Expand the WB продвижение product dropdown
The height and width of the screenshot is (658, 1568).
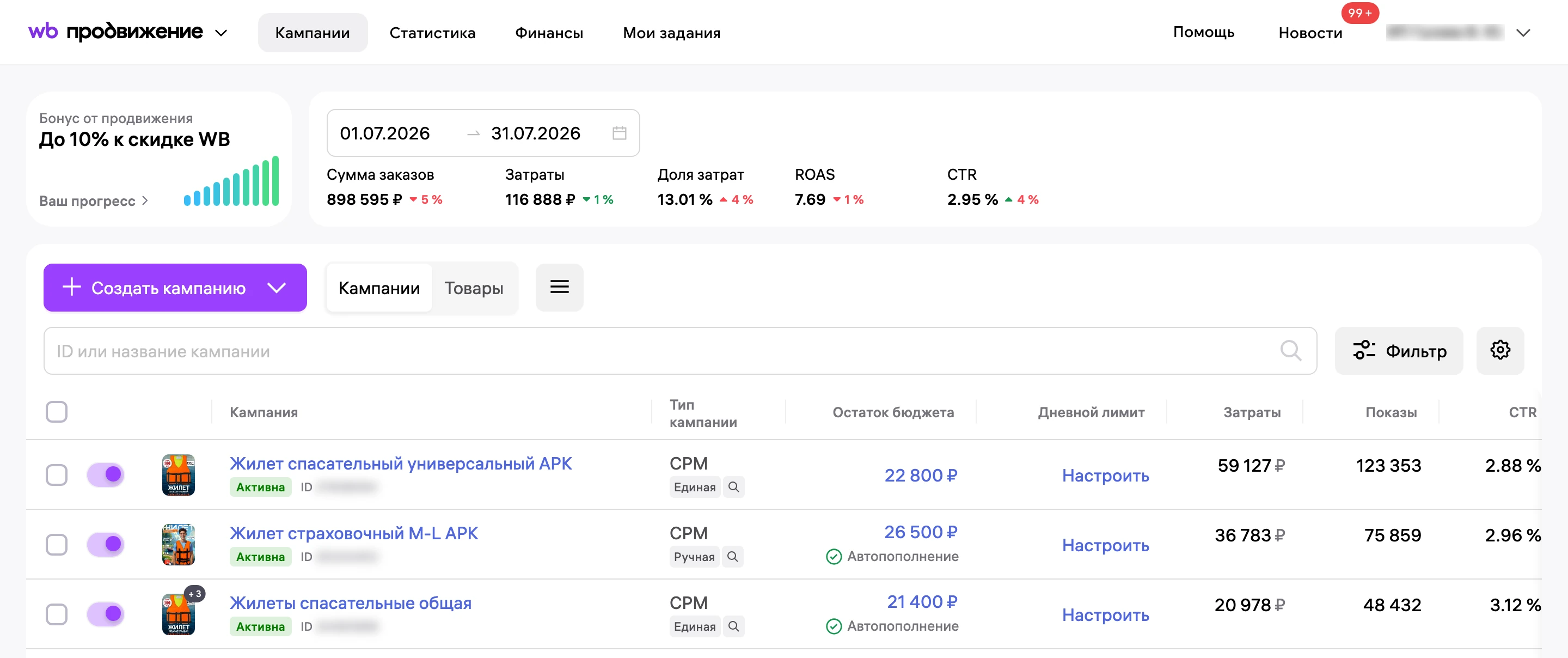tap(222, 33)
